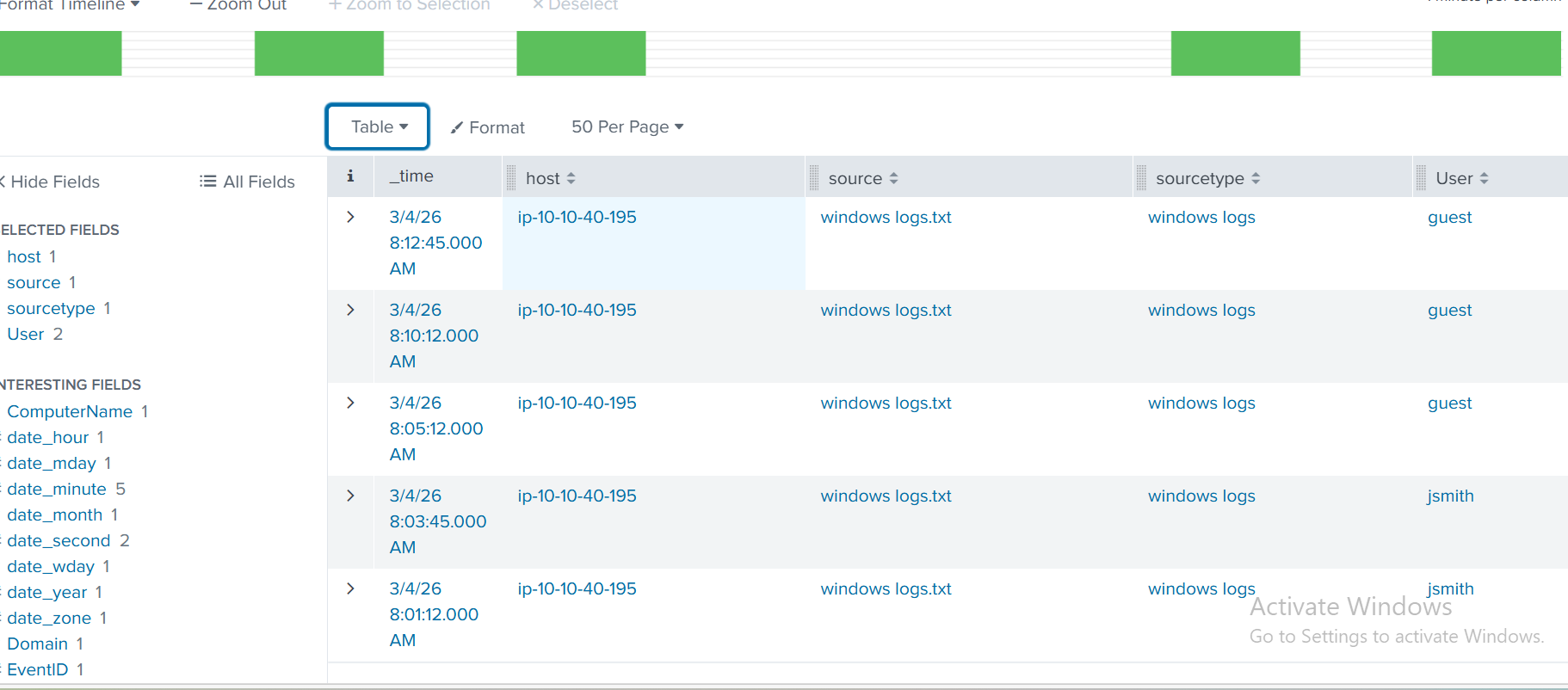1568x690 pixels.
Task: Expand the 8:01:12.000 event row
Action: tap(350, 588)
